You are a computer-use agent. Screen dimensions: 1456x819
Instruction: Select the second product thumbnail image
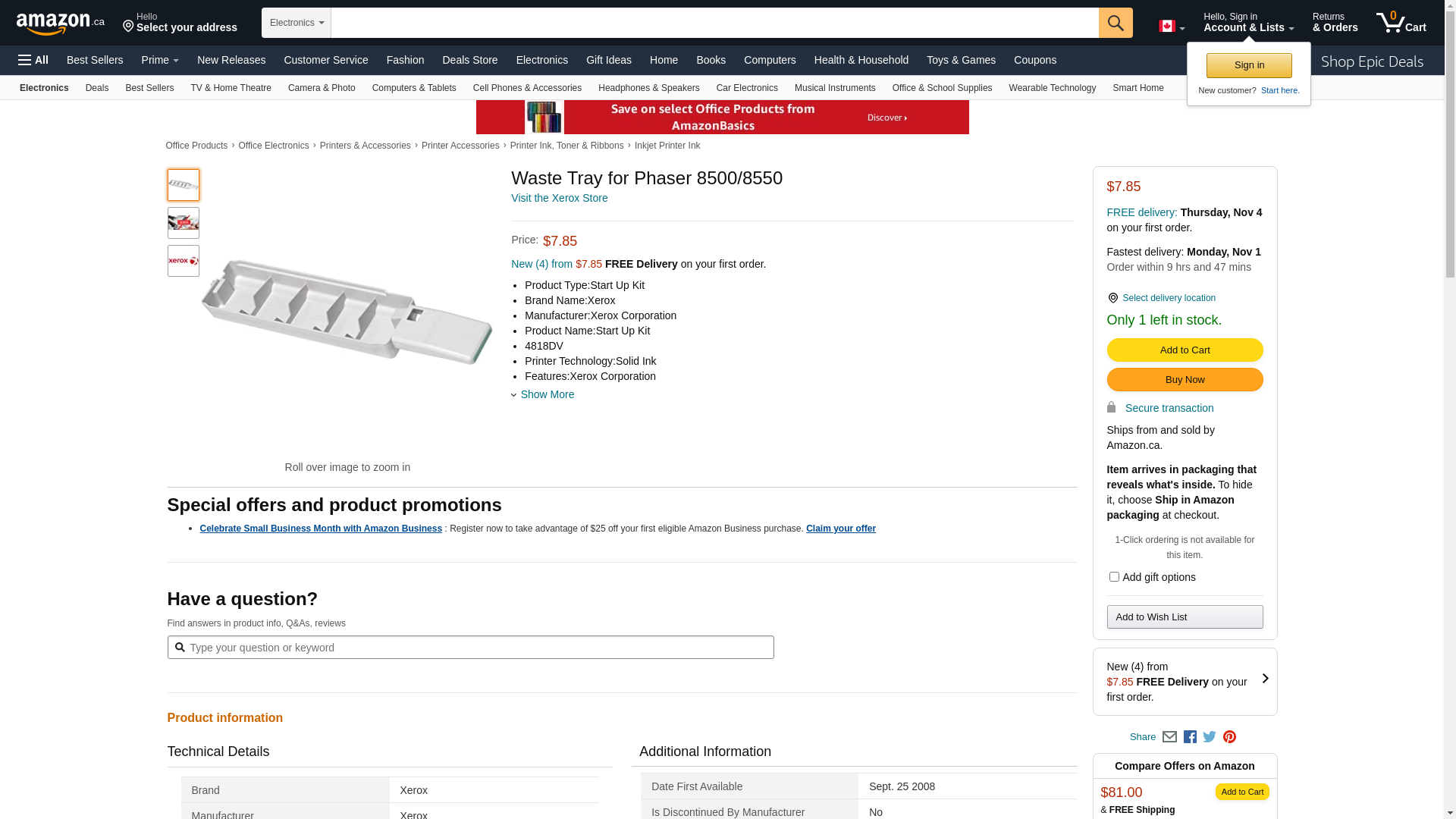coord(184,223)
